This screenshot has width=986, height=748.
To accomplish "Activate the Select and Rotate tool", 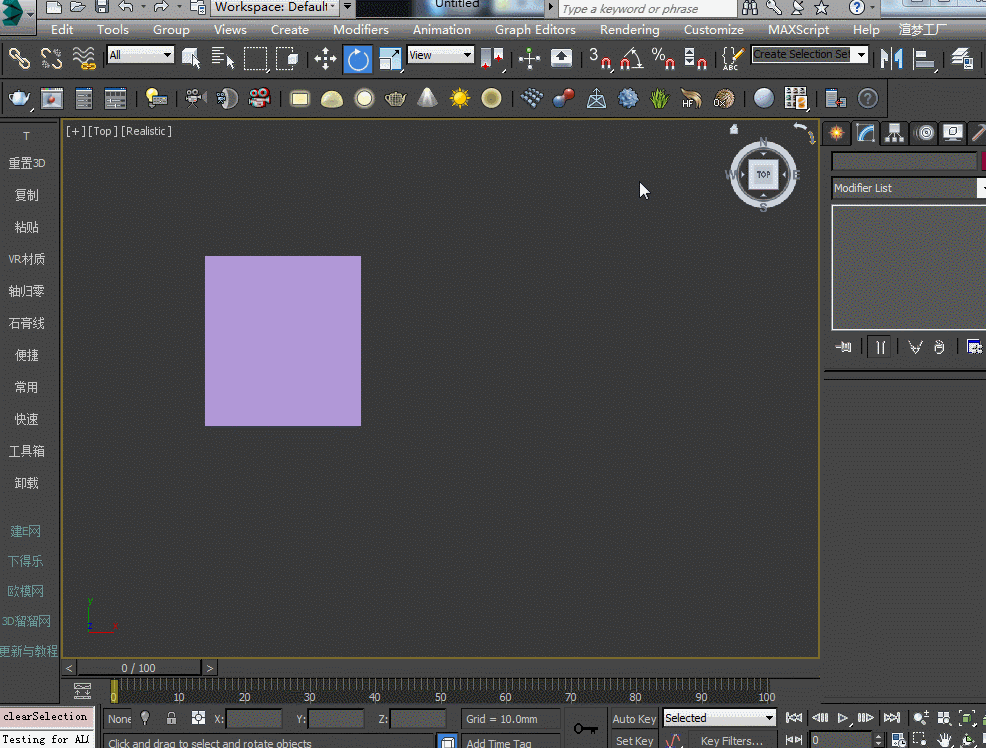I will click(x=357, y=58).
